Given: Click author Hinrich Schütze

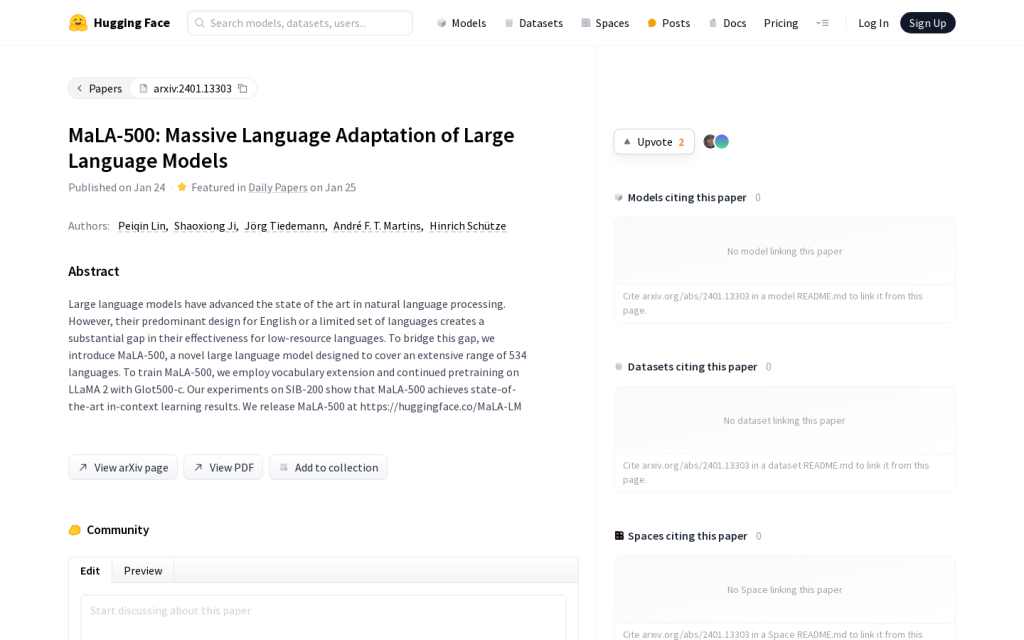Looking at the screenshot, I should [x=468, y=226].
